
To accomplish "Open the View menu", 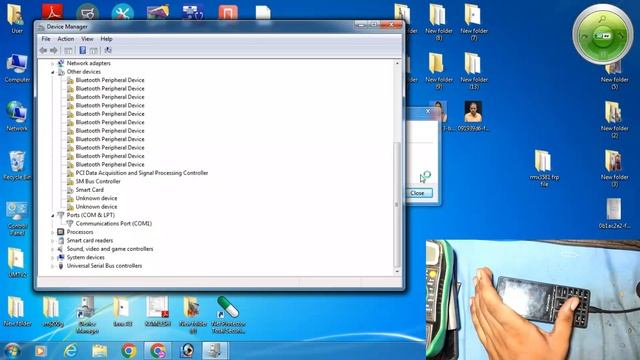I will click(87, 39).
